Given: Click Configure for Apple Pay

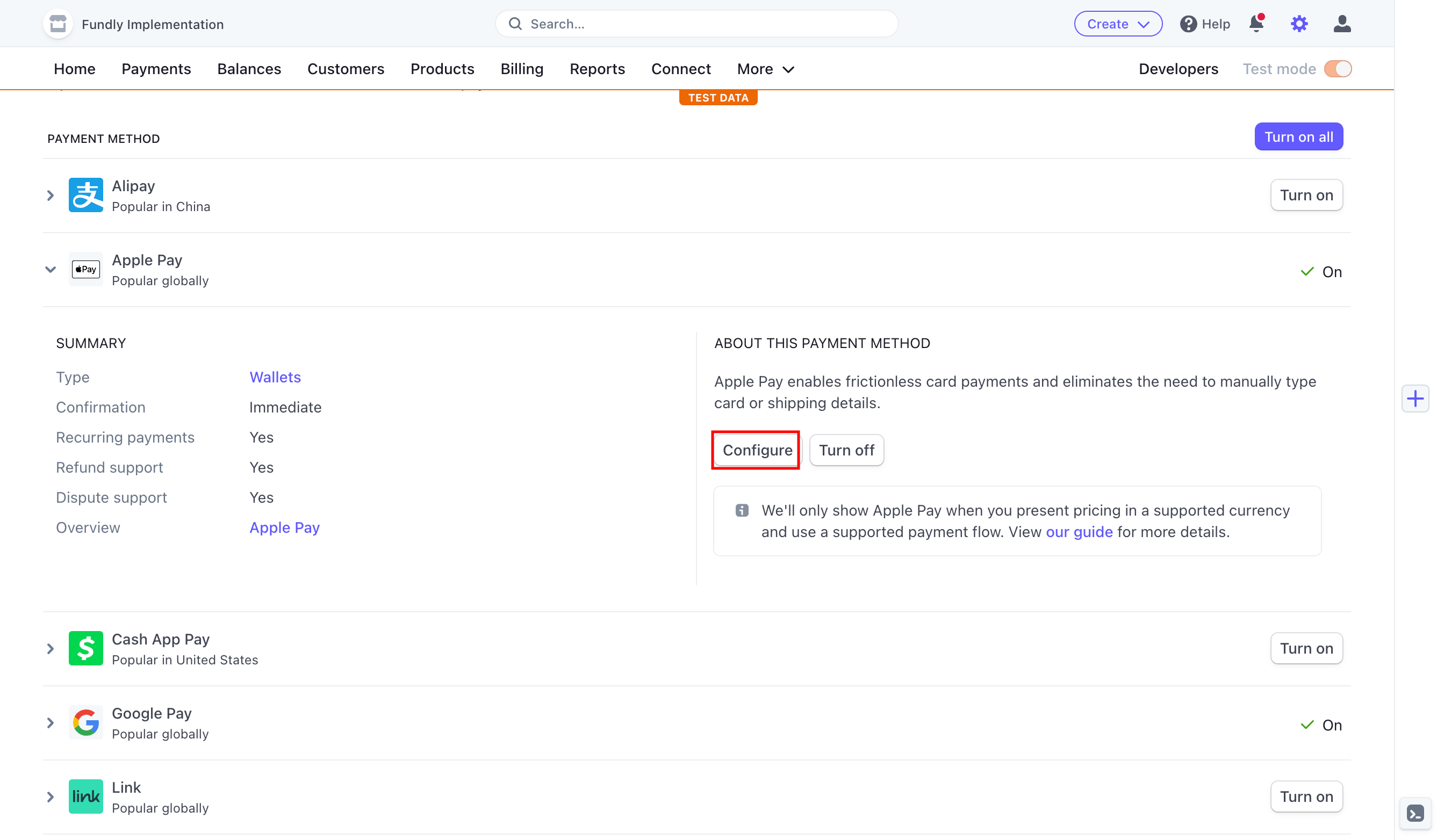Looking at the screenshot, I should click(757, 450).
